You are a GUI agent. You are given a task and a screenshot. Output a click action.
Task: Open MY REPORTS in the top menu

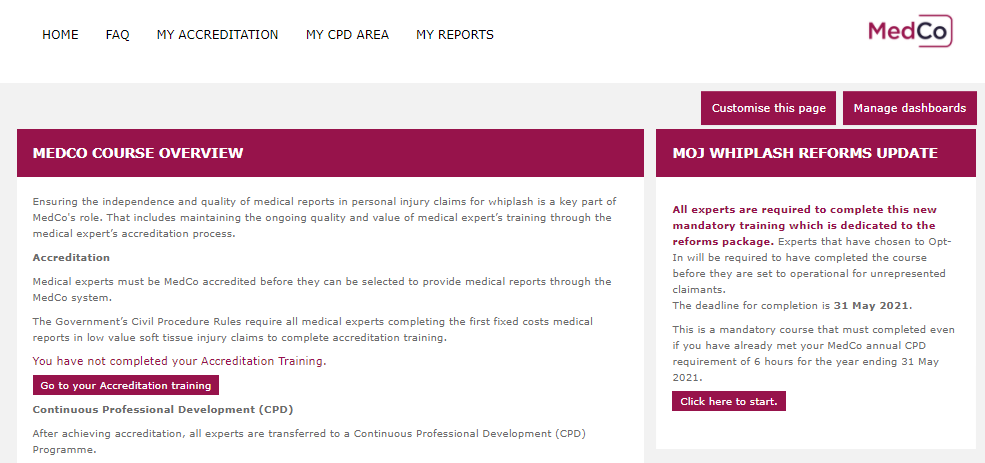[455, 35]
